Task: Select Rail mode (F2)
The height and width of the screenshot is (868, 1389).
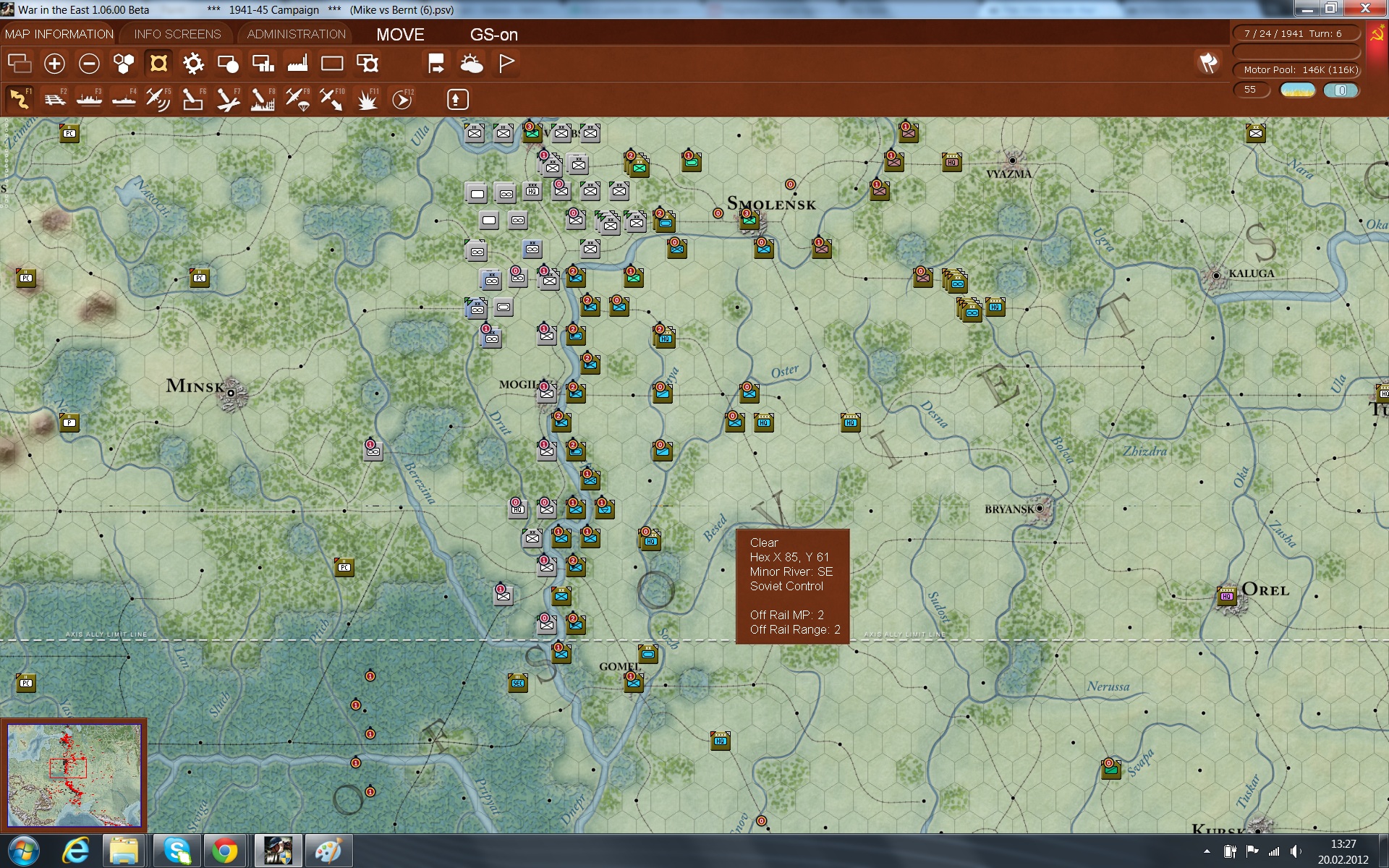Action: tap(54, 99)
